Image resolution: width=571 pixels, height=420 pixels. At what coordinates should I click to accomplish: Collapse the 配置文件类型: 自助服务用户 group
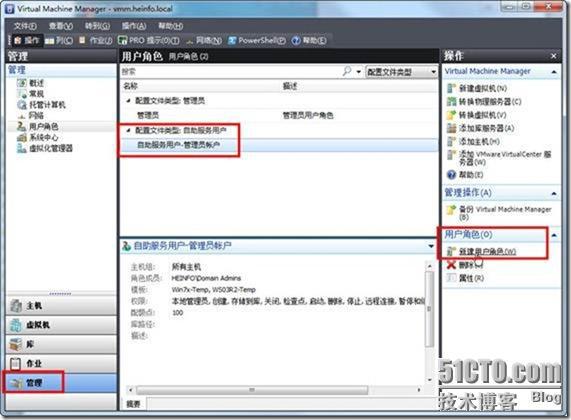[129, 130]
